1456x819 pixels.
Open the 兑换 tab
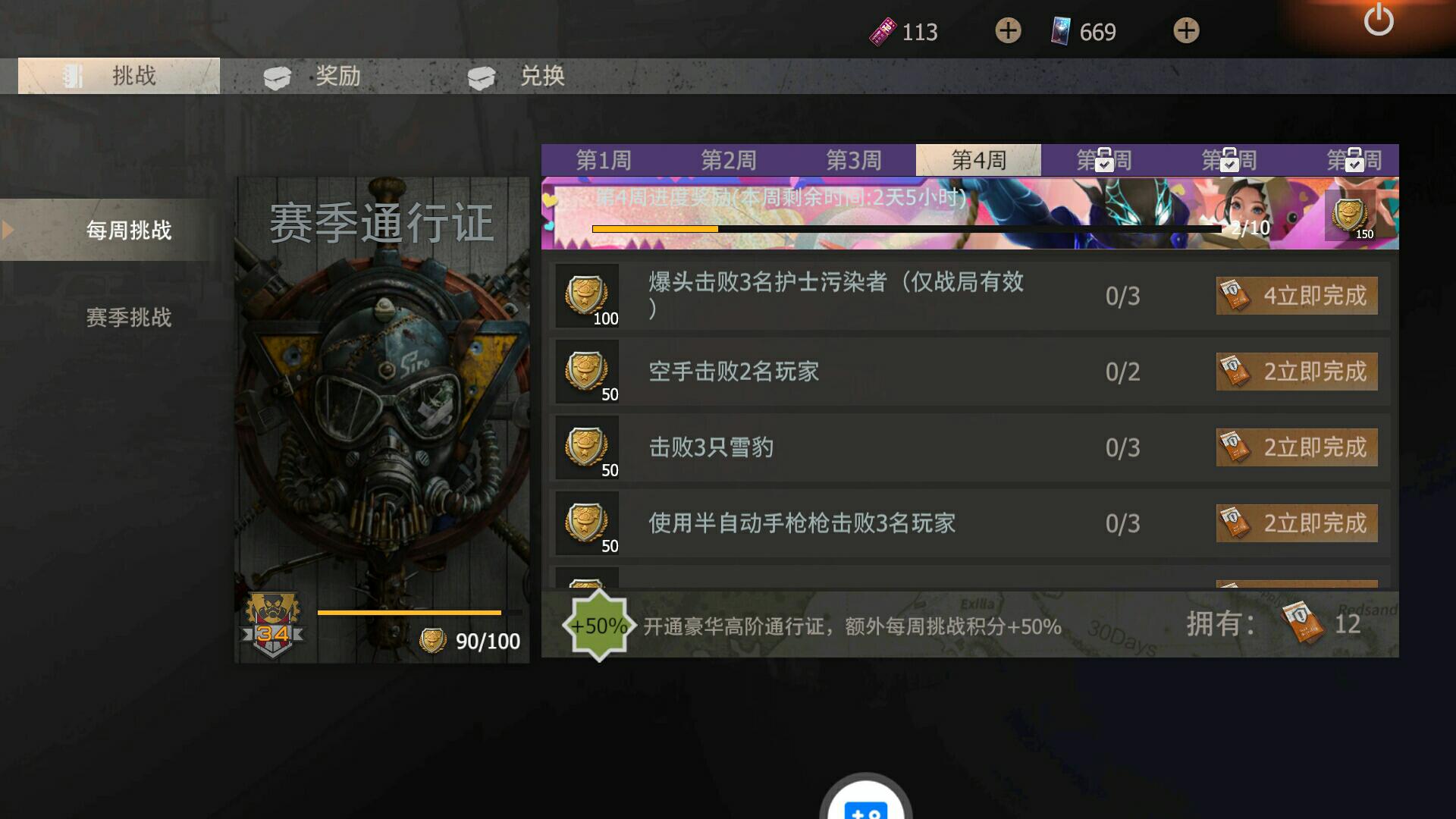pos(517,76)
